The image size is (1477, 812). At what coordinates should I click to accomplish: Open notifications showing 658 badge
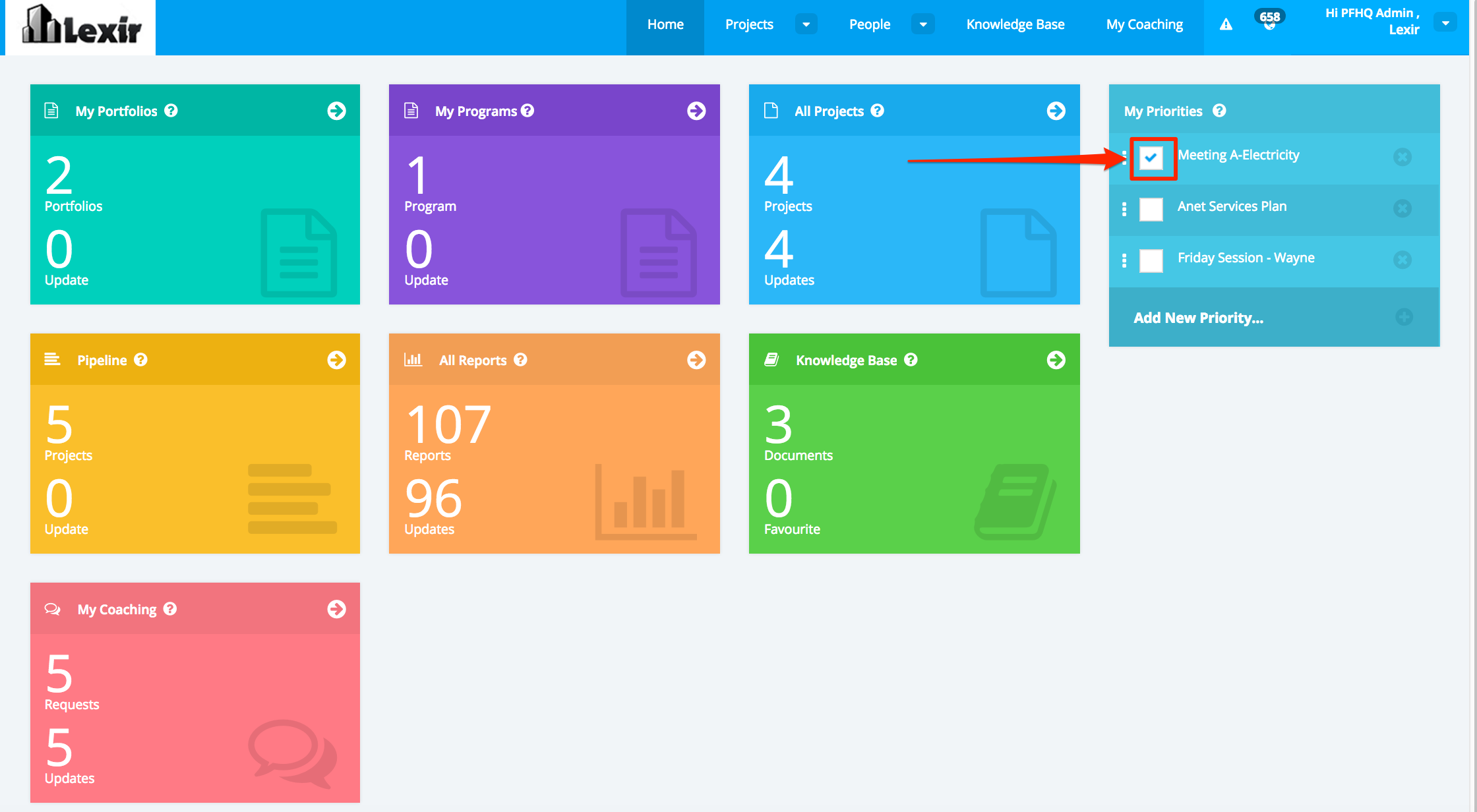(x=1269, y=22)
